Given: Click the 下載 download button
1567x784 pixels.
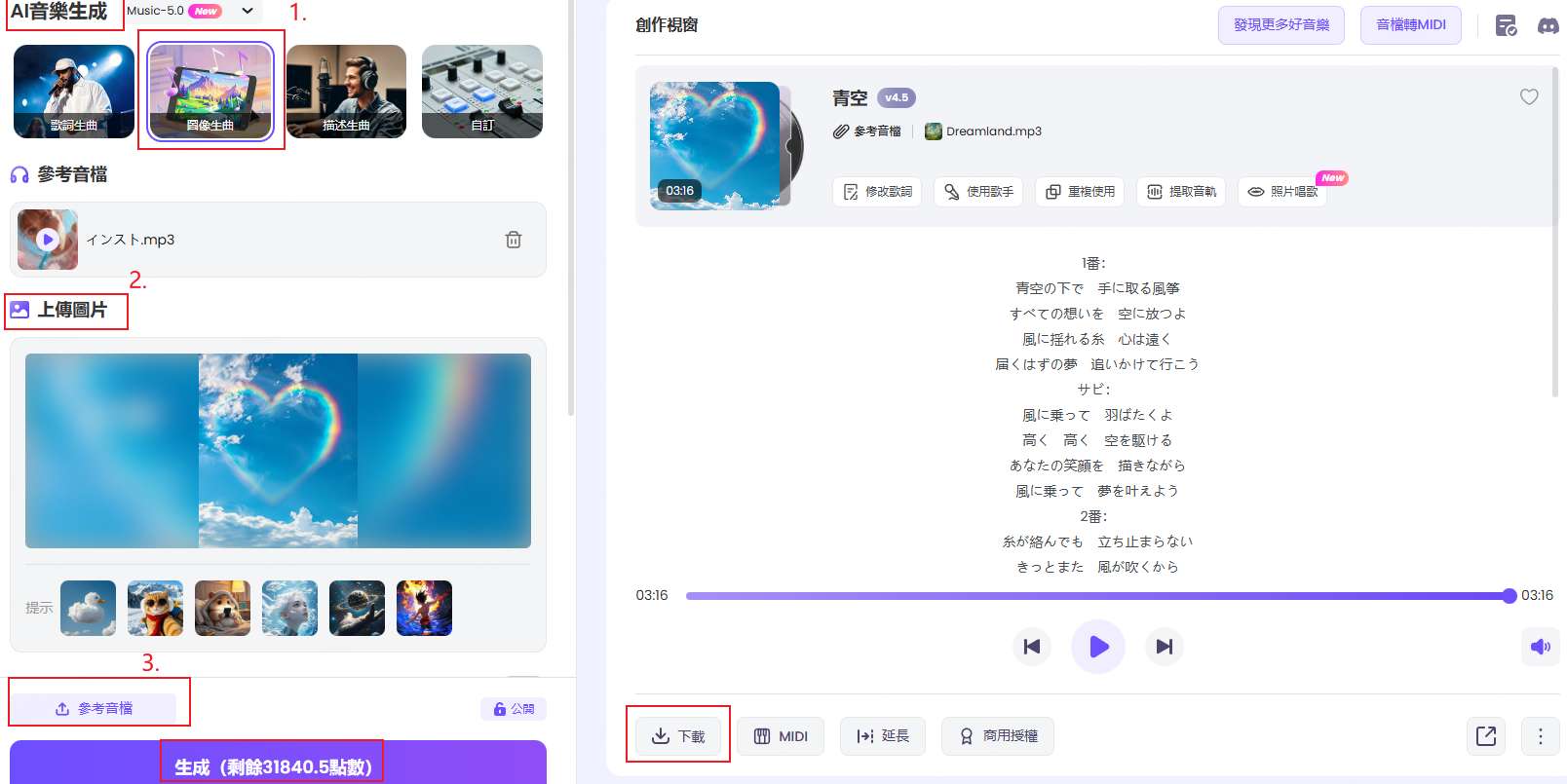Looking at the screenshot, I should [678, 736].
